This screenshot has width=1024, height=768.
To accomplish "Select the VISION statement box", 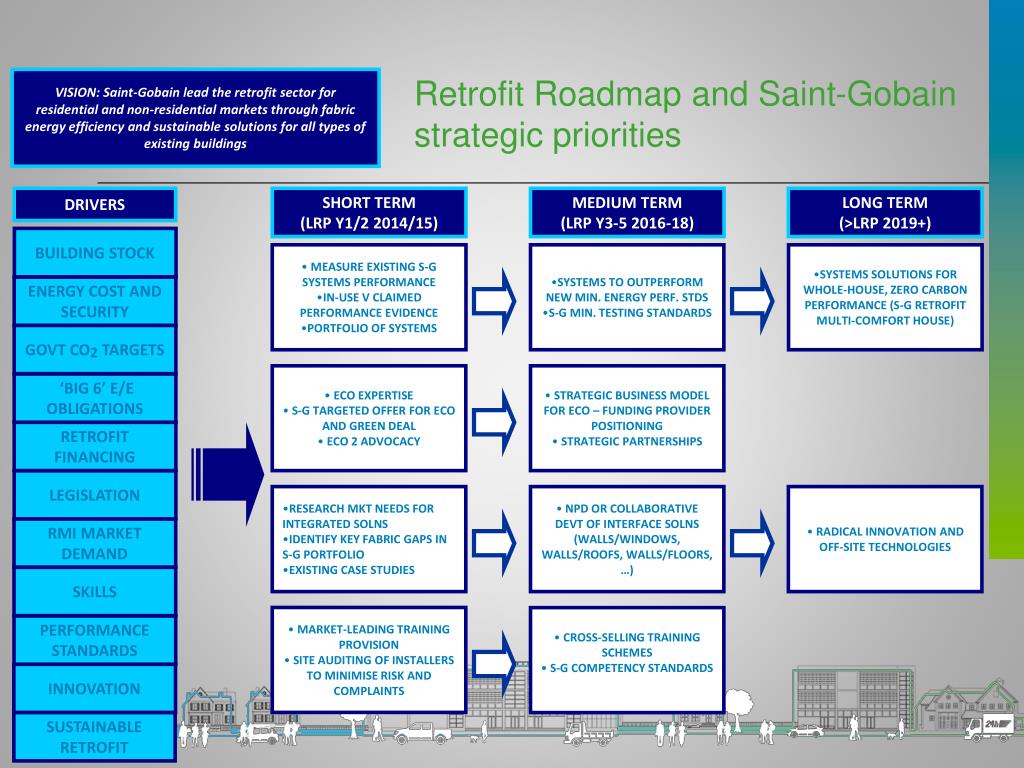I will (195, 118).
